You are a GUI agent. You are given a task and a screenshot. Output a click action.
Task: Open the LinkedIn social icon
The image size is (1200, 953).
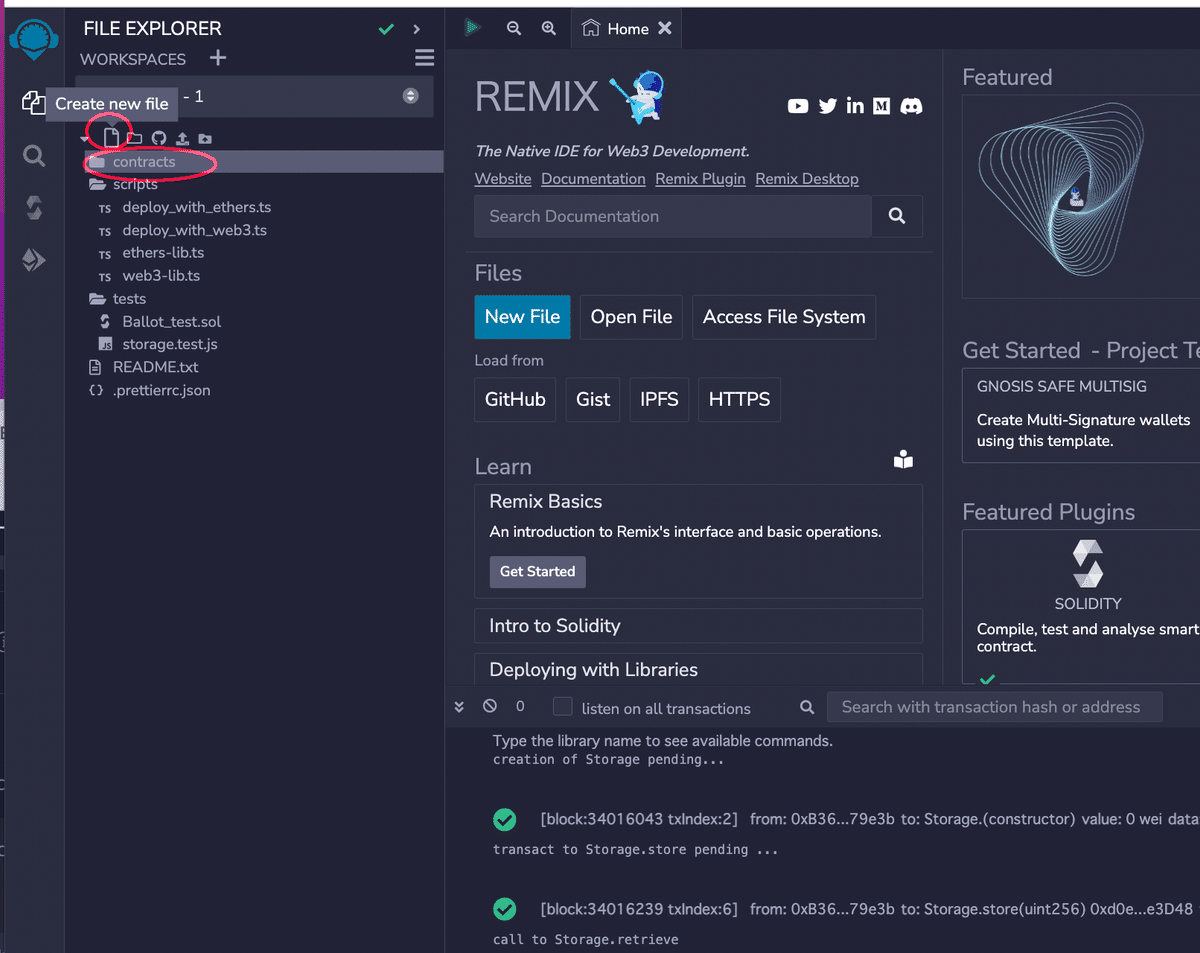855,106
